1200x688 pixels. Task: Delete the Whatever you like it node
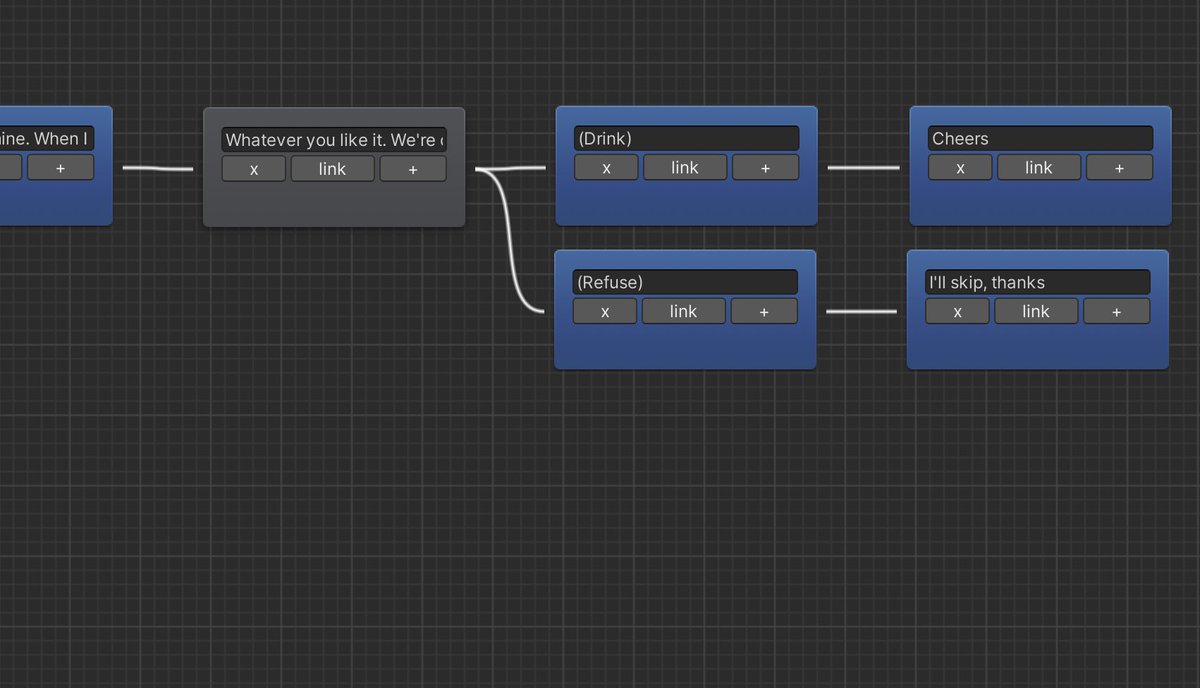[x=254, y=169]
